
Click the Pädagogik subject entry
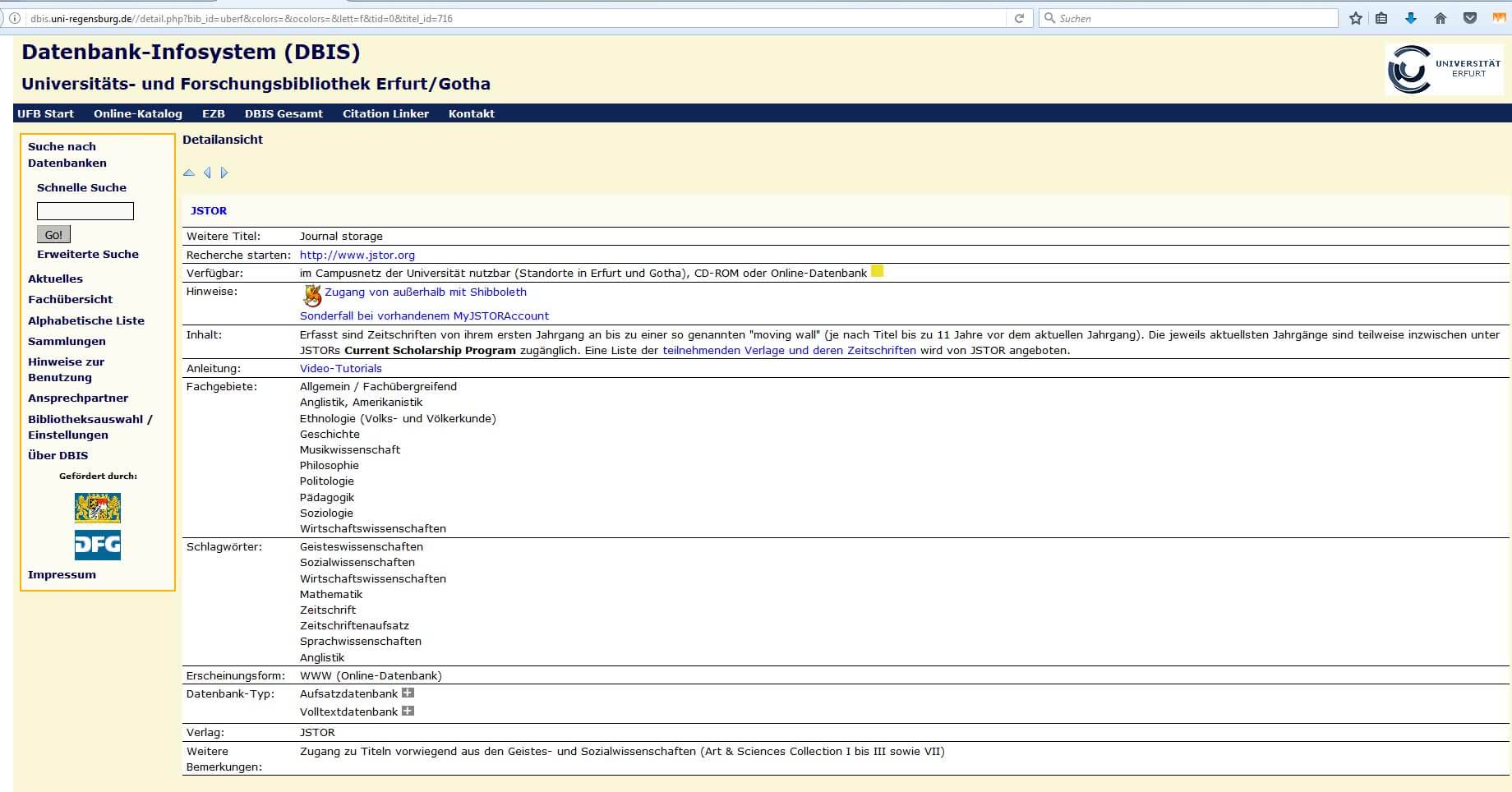tap(327, 497)
